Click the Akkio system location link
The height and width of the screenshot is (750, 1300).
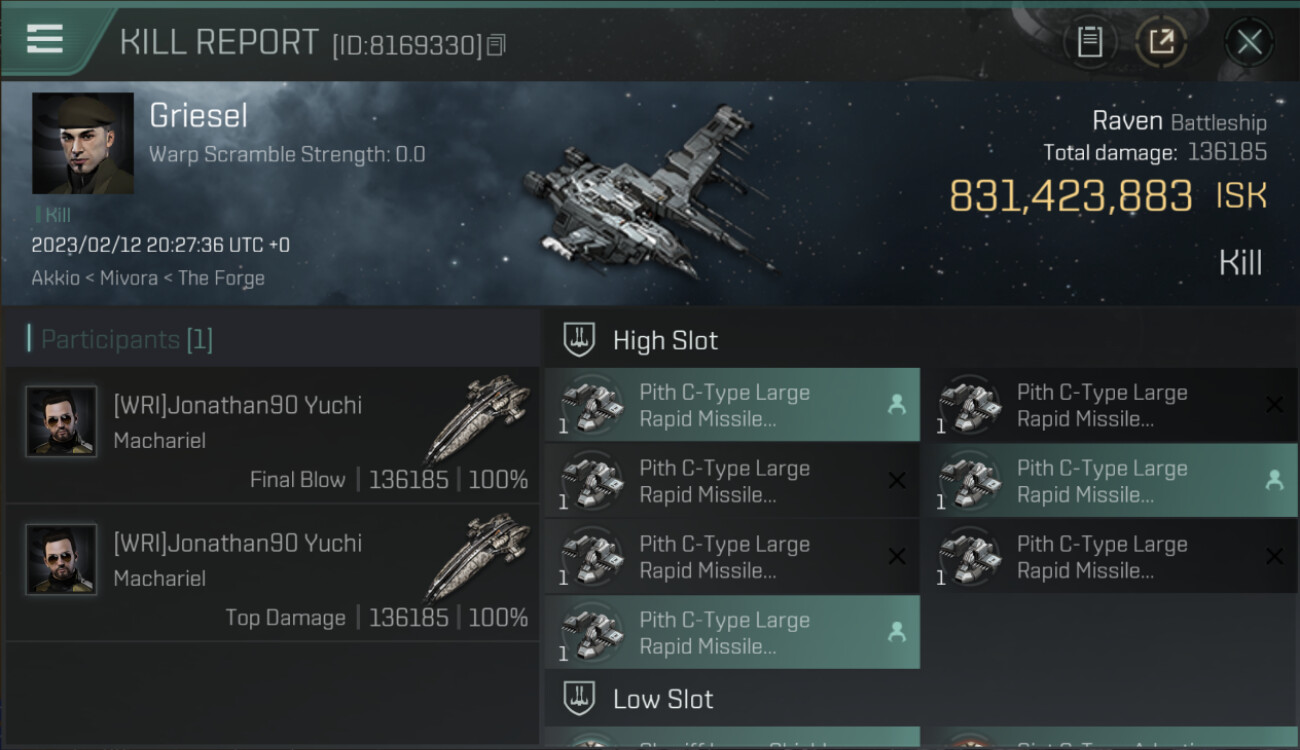coord(55,278)
